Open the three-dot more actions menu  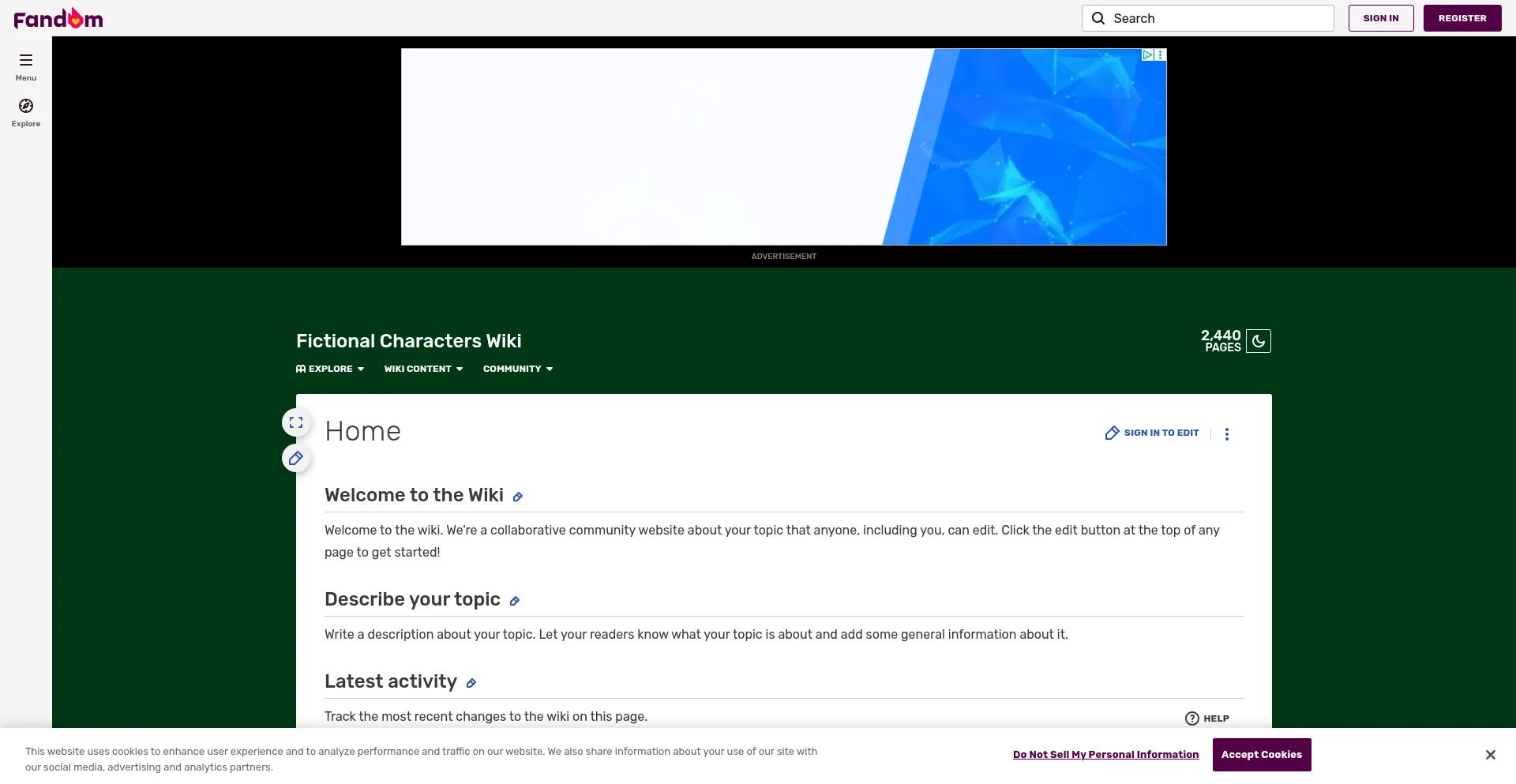click(x=1227, y=433)
